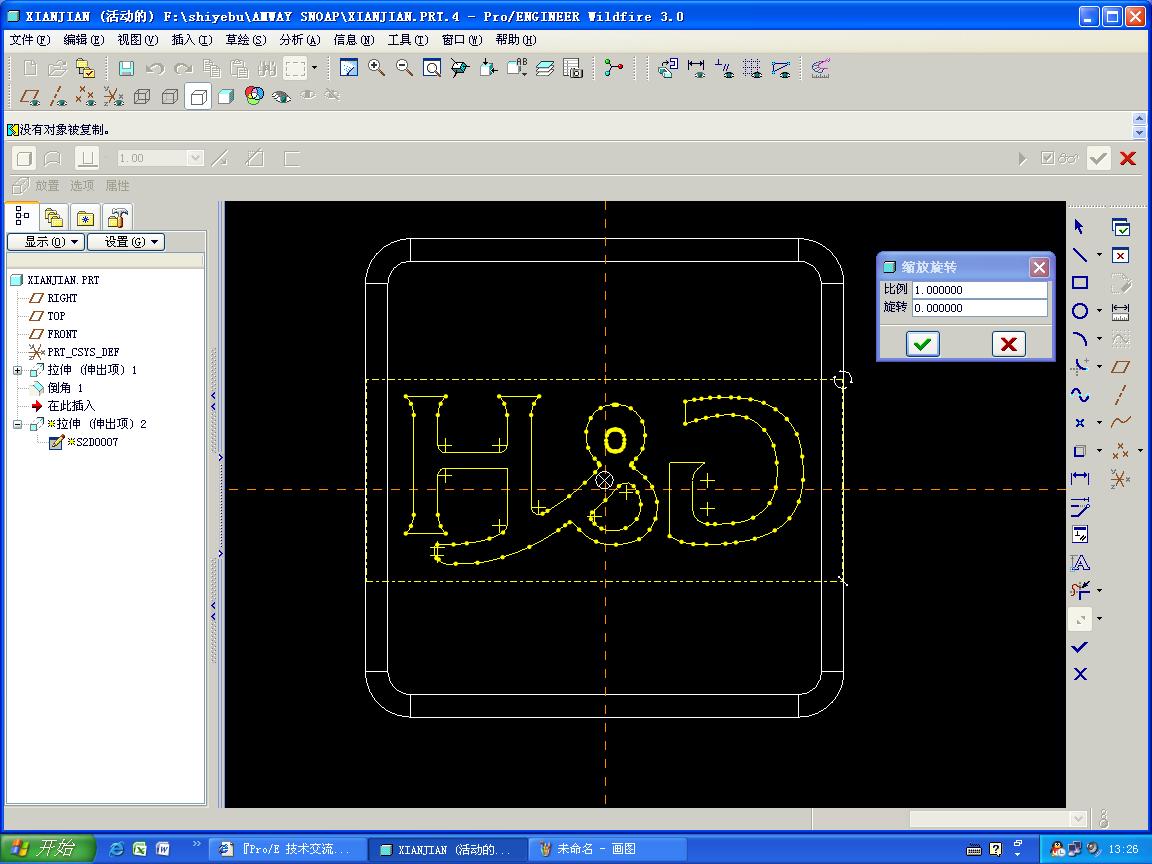Open the Line tool flyout arrow

point(1099,255)
